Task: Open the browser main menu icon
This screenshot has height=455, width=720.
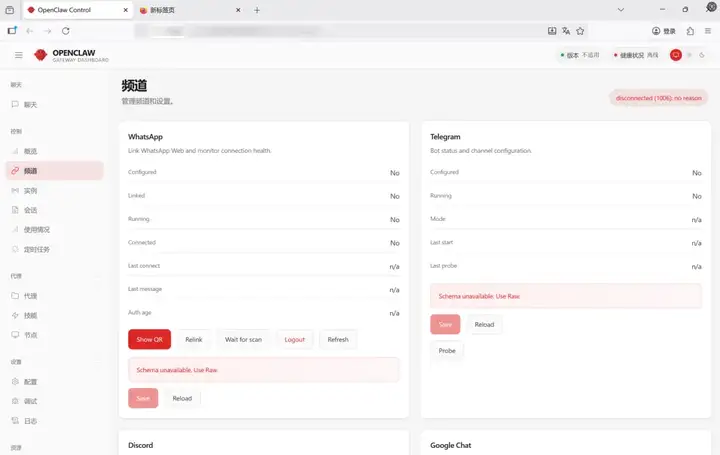Action: 708,31
